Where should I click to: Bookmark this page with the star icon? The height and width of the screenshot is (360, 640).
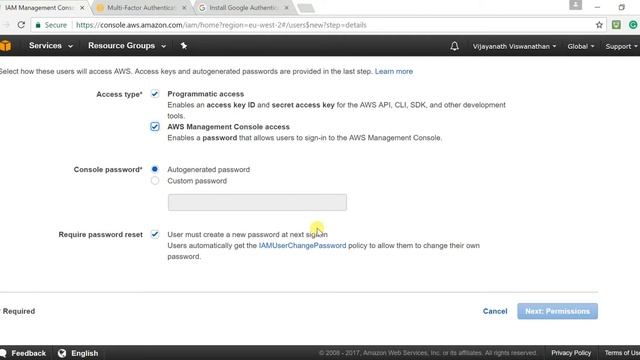pos(599,25)
